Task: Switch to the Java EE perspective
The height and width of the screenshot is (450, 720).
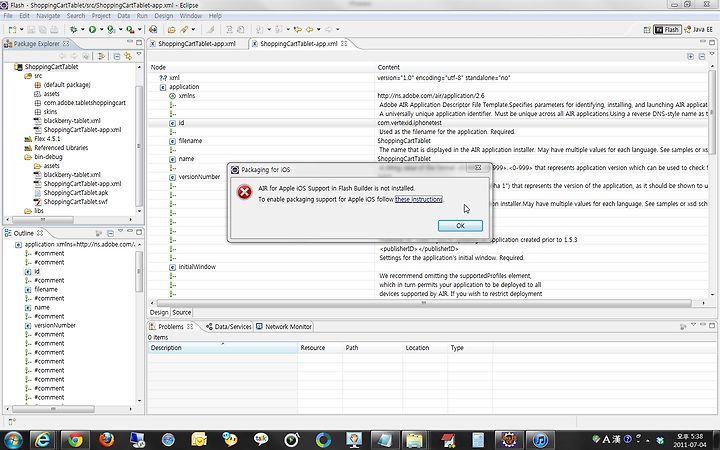Action: click(x=698, y=29)
